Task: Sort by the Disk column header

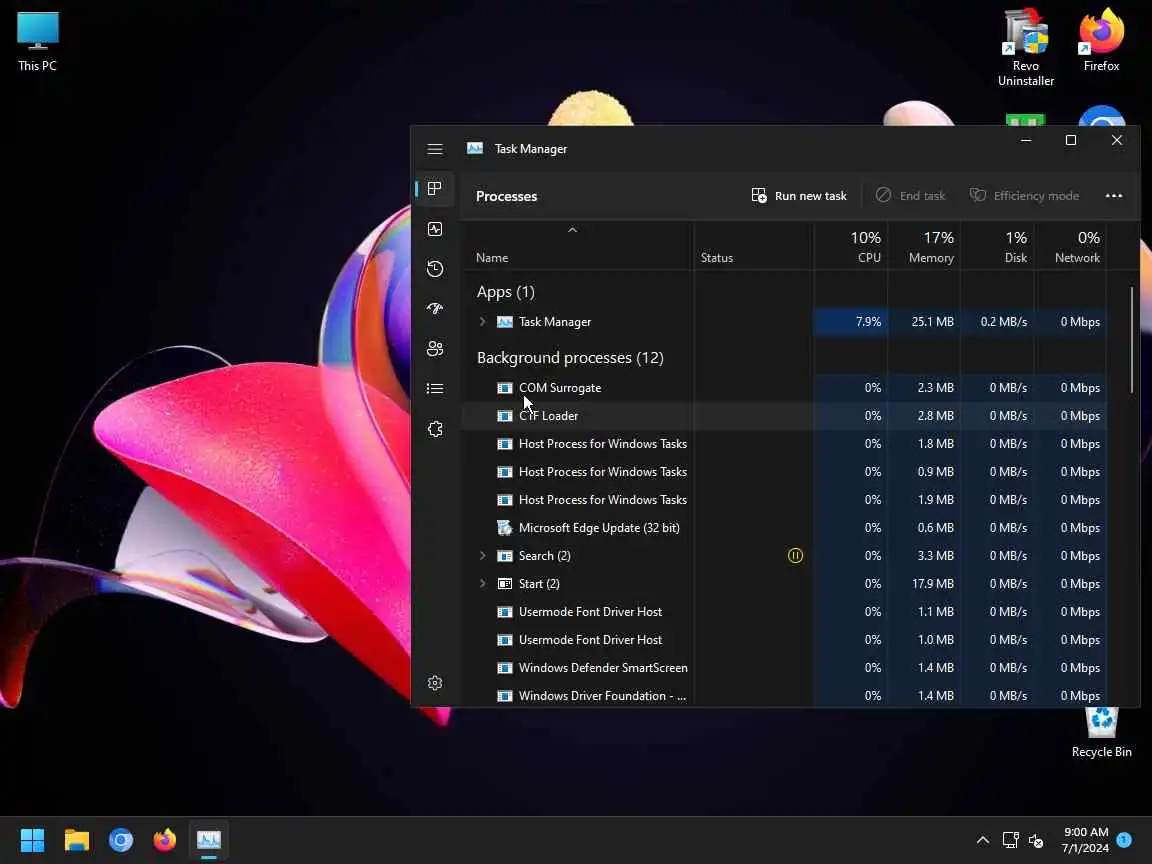Action: (998, 247)
